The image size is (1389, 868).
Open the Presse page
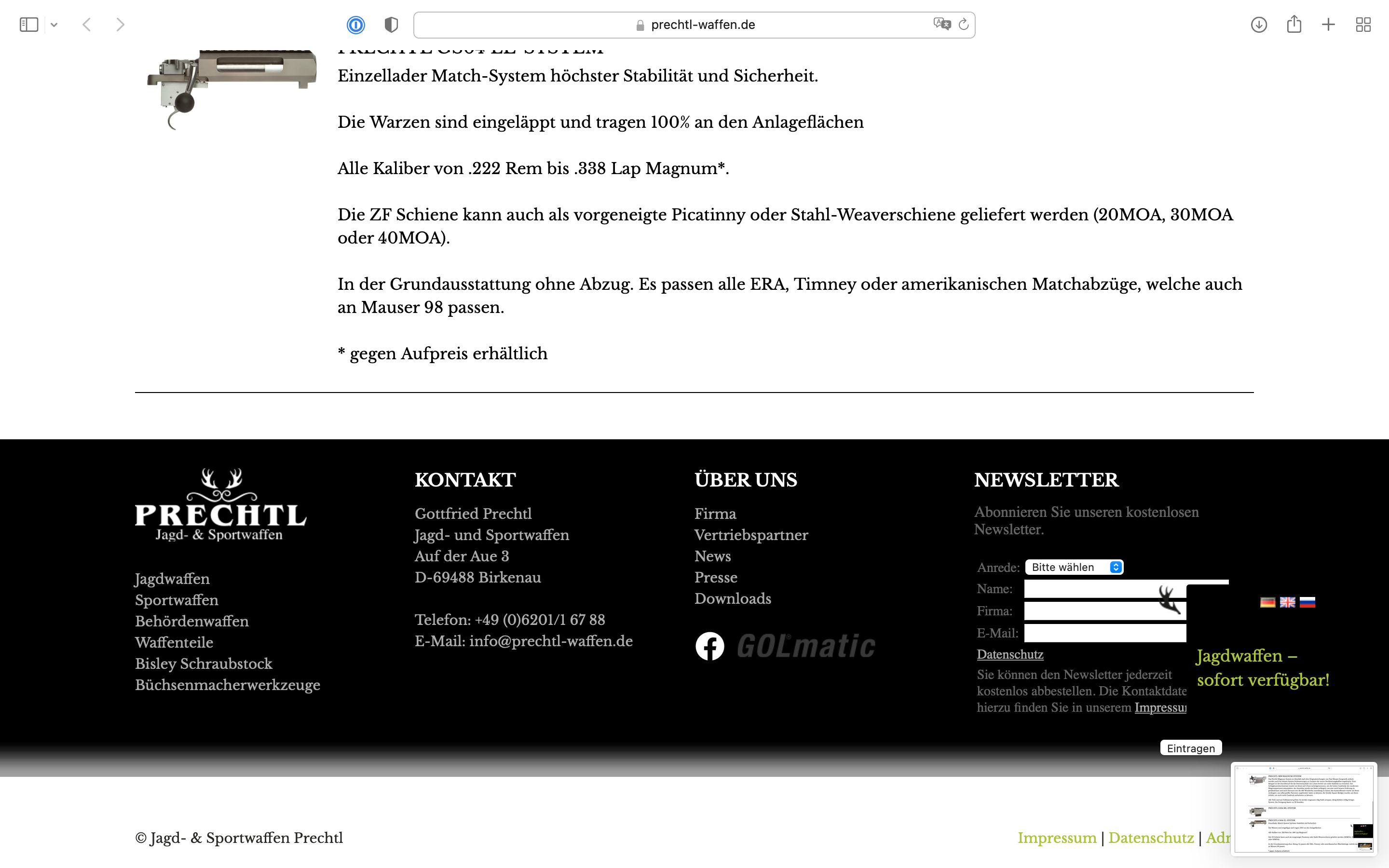pos(716,578)
